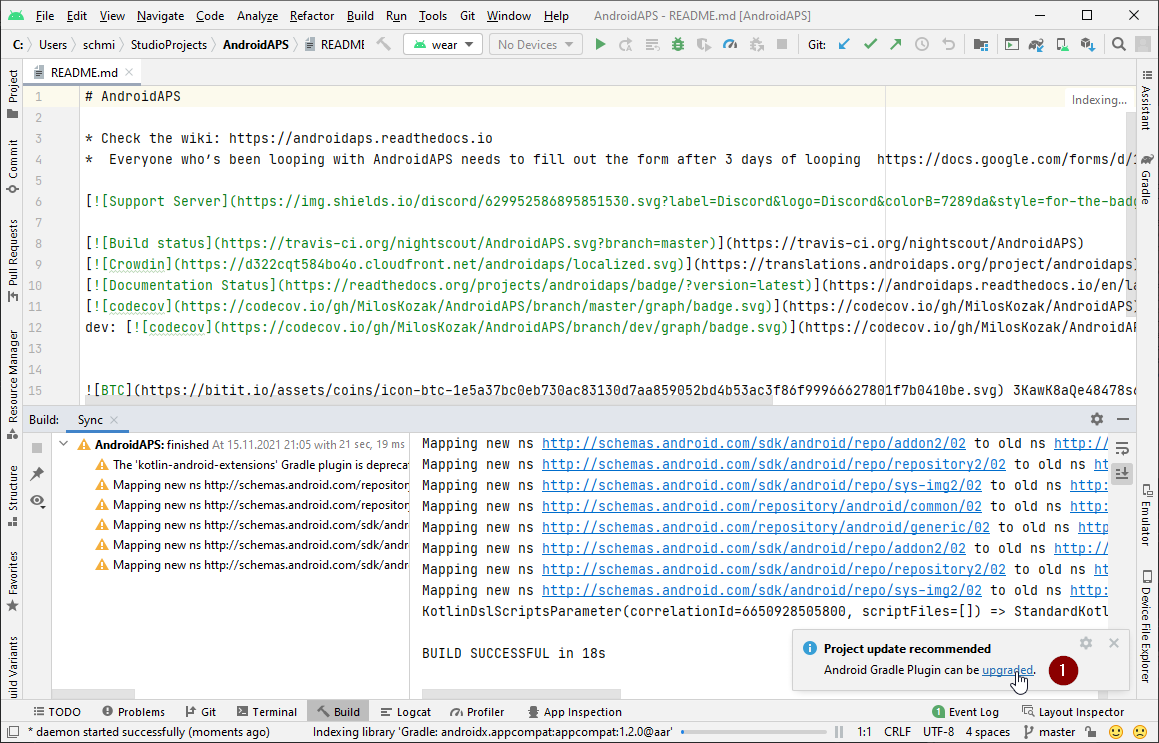
Task: Click Git Commit green checkmark
Action: click(x=870, y=44)
